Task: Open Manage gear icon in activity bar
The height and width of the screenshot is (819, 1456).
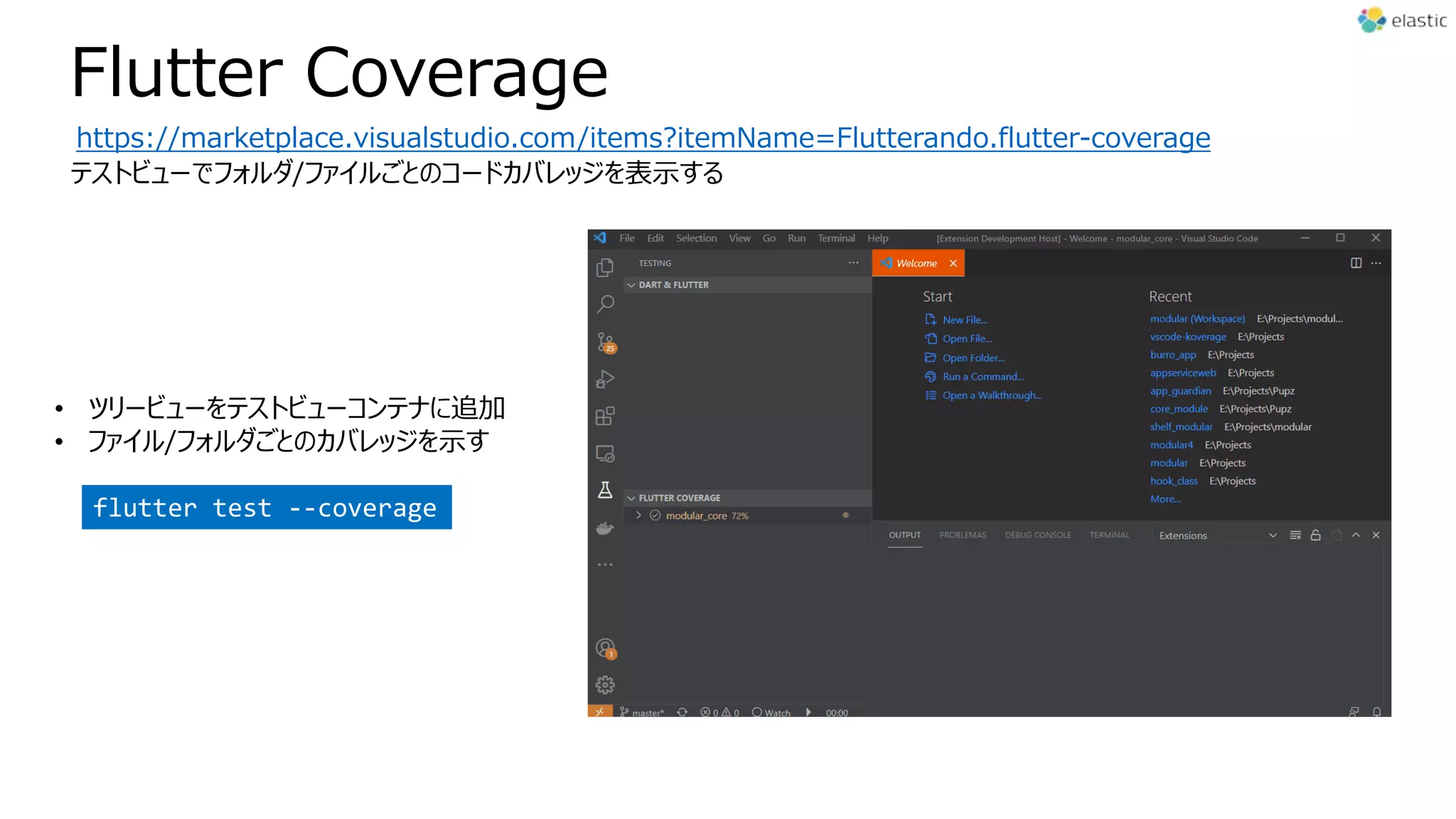Action: tap(605, 685)
